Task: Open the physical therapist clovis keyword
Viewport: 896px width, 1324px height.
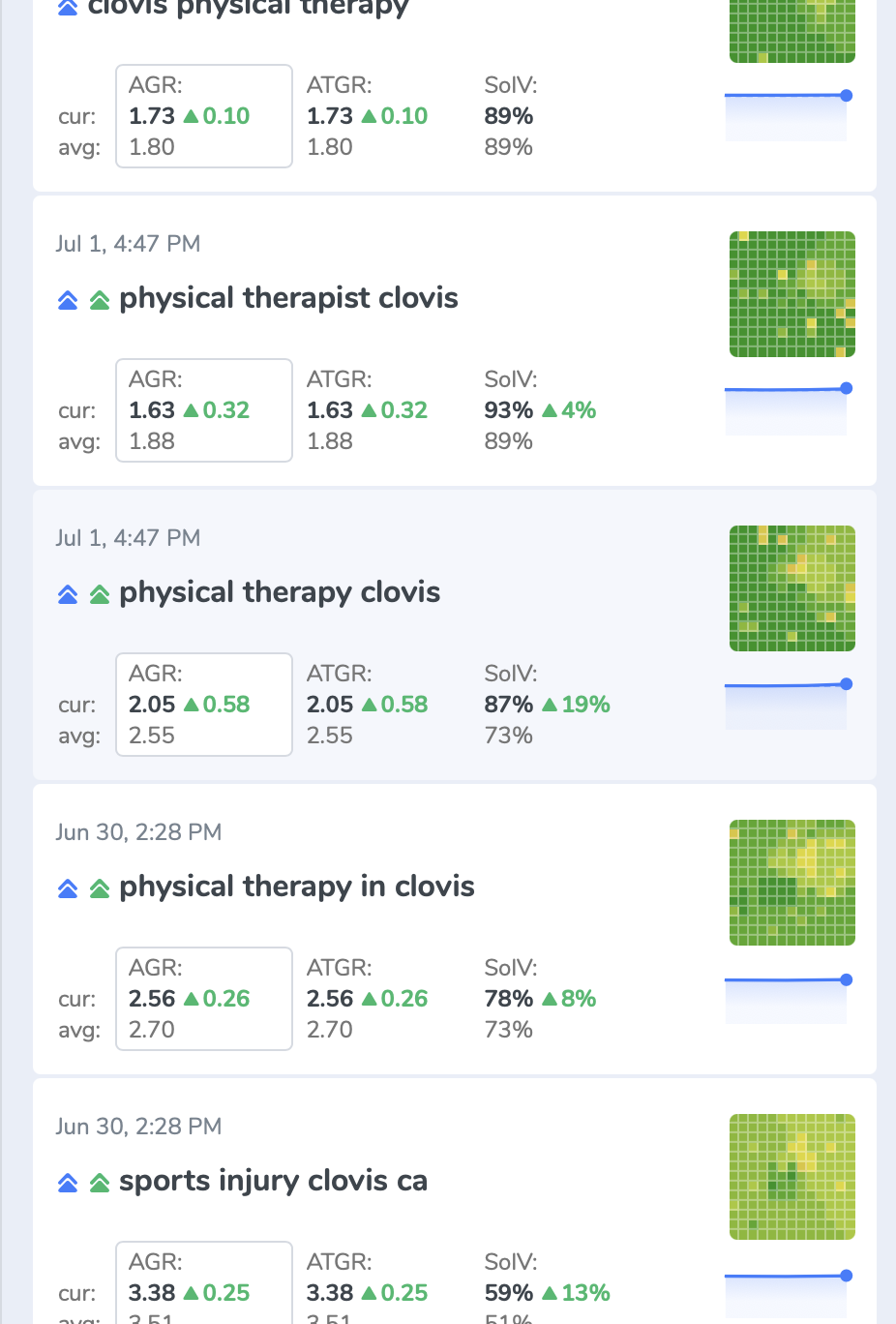Action: click(288, 298)
